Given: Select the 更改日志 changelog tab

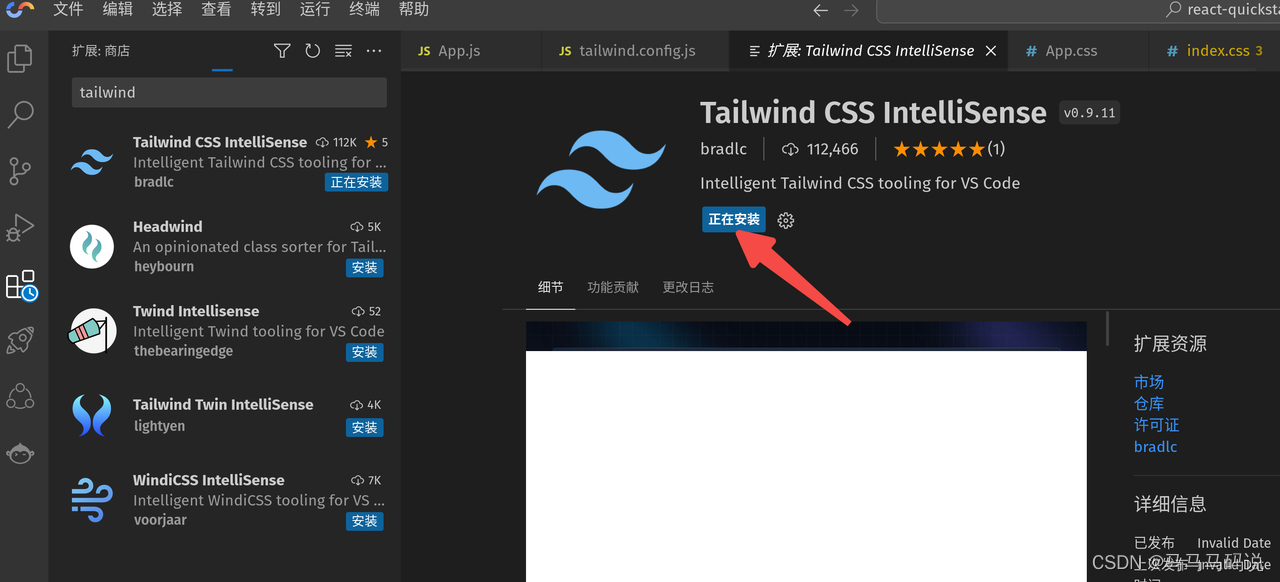Looking at the screenshot, I should pyautogui.click(x=688, y=287).
